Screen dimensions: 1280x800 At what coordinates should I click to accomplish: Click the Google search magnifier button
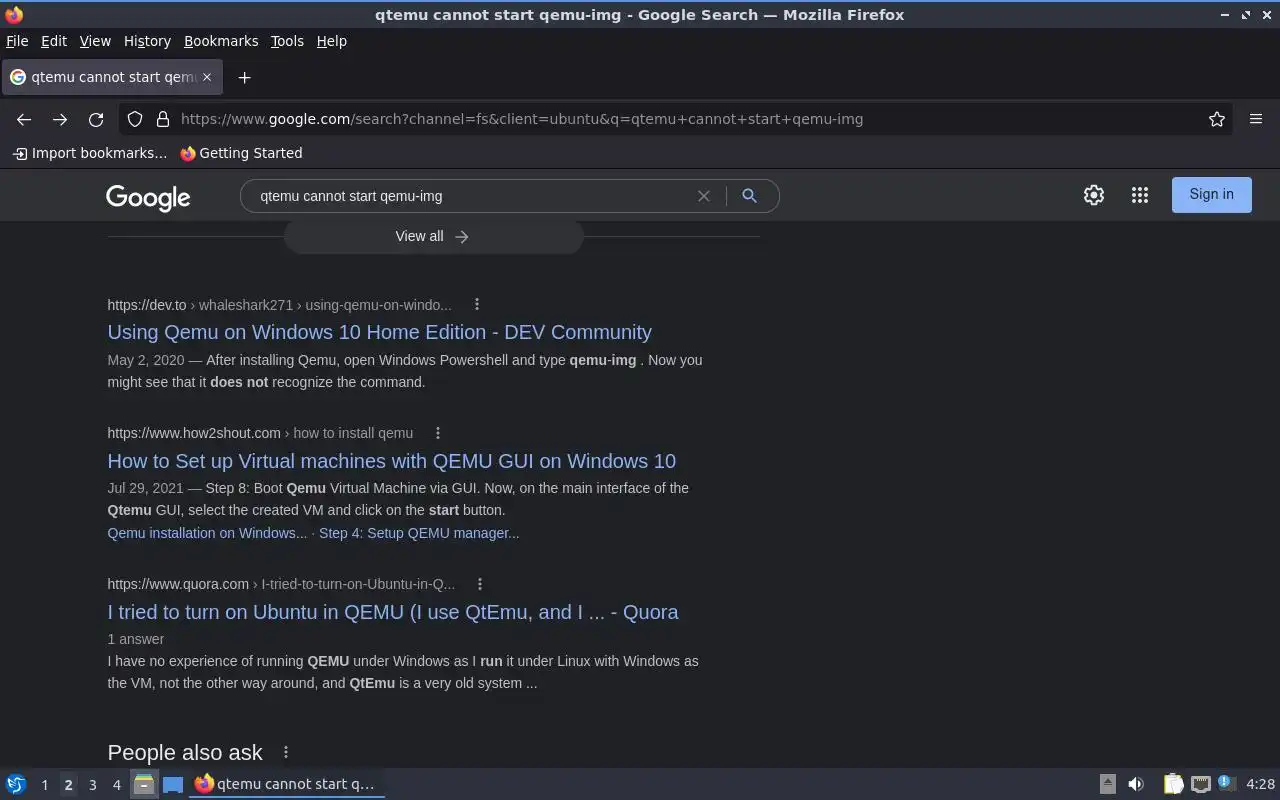click(x=749, y=196)
